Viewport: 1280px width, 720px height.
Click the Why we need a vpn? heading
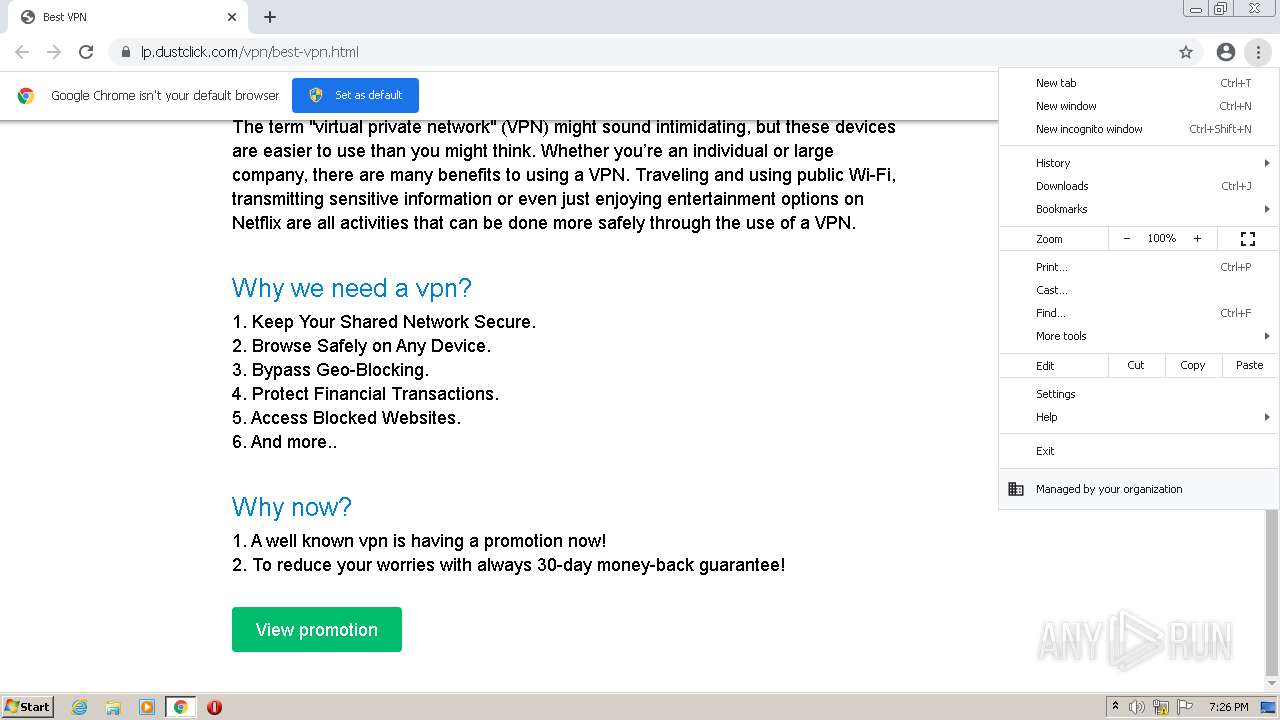pyautogui.click(x=352, y=288)
